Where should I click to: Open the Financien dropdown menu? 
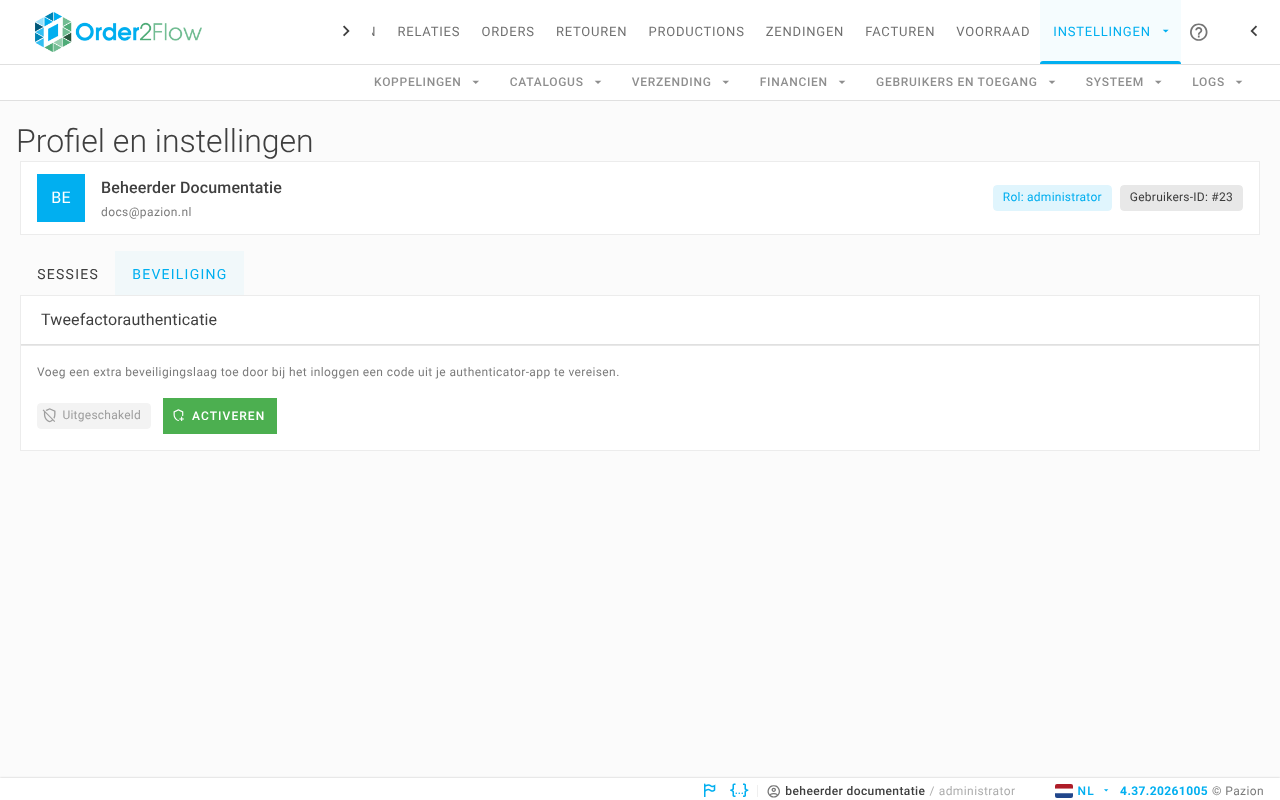803,82
